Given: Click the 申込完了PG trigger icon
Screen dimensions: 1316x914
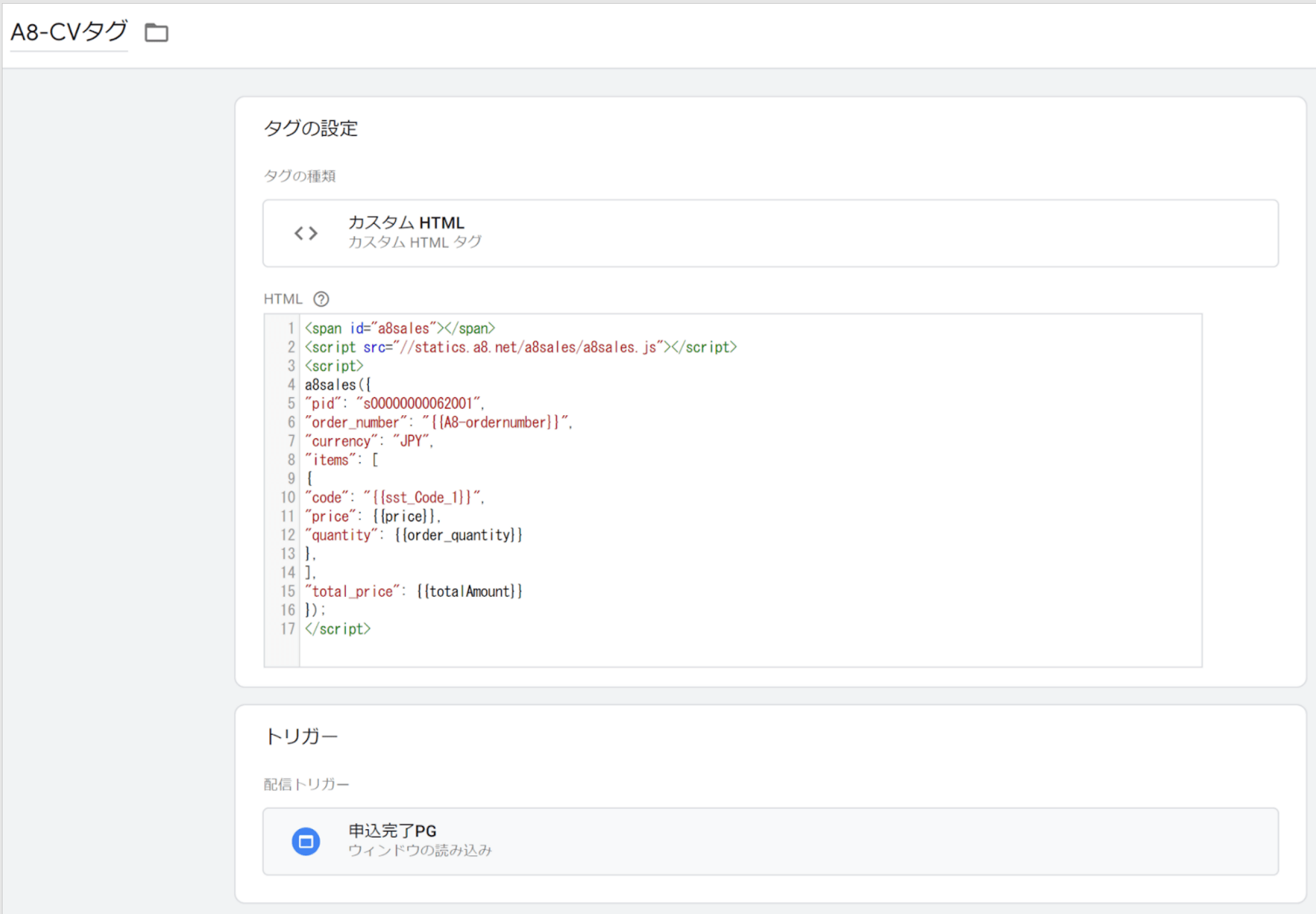Looking at the screenshot, I should coord(306,842).
